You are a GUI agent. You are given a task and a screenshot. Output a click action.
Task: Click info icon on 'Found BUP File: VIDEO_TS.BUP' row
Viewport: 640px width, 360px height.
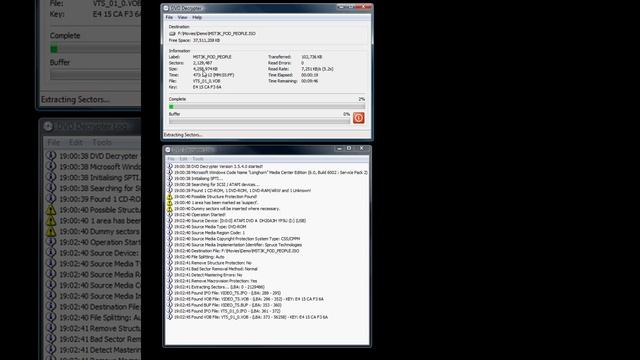pyautogui.click(x=170, y=305)
